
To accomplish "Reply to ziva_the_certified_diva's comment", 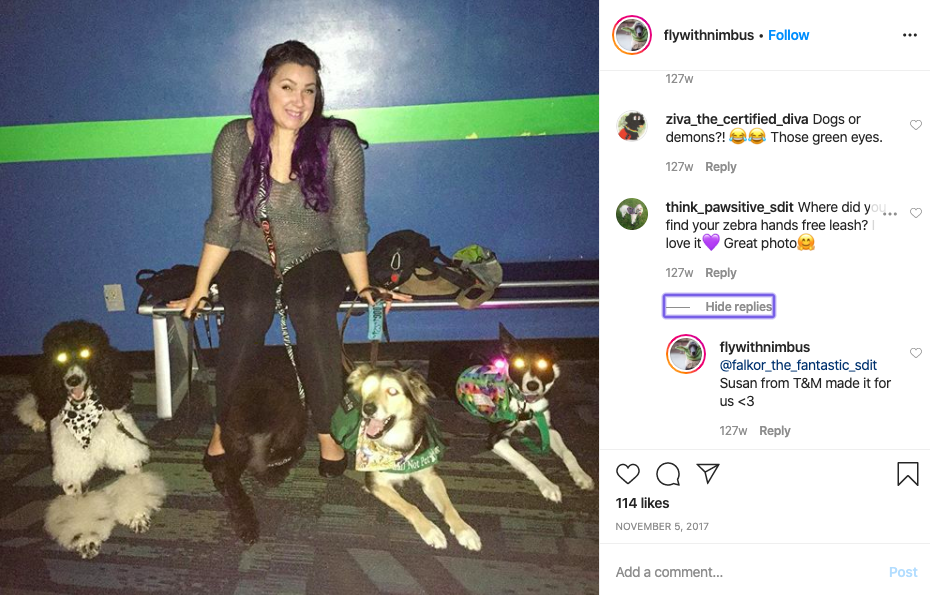I will pyautogui.click(x=721, y=167).
